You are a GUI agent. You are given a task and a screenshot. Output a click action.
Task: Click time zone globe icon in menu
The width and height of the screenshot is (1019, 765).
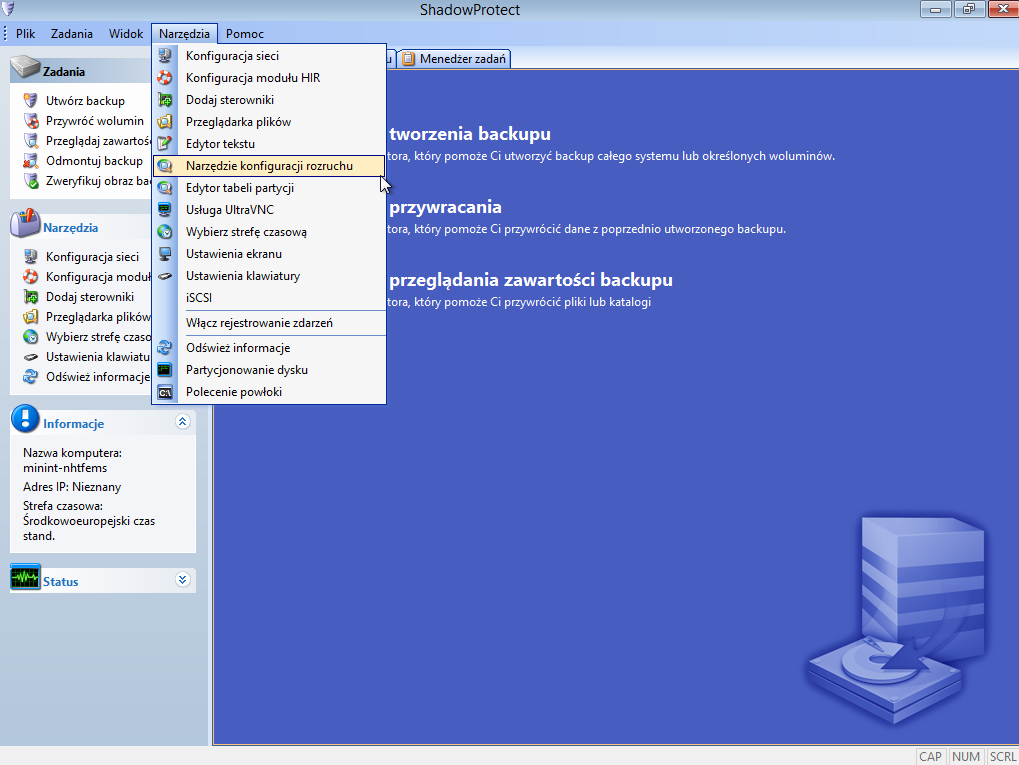[165, 232]
